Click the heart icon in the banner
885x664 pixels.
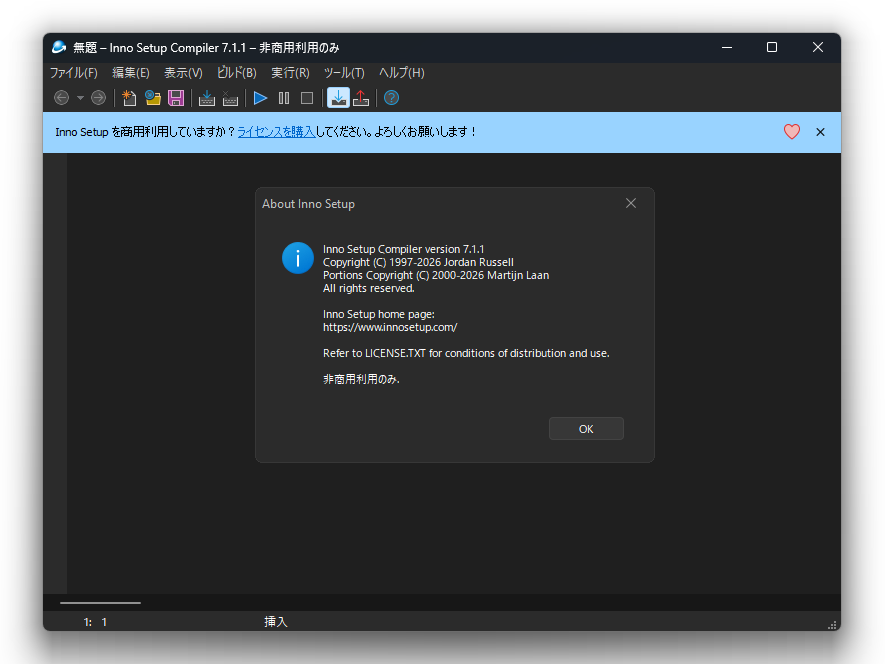coord(792,132)
